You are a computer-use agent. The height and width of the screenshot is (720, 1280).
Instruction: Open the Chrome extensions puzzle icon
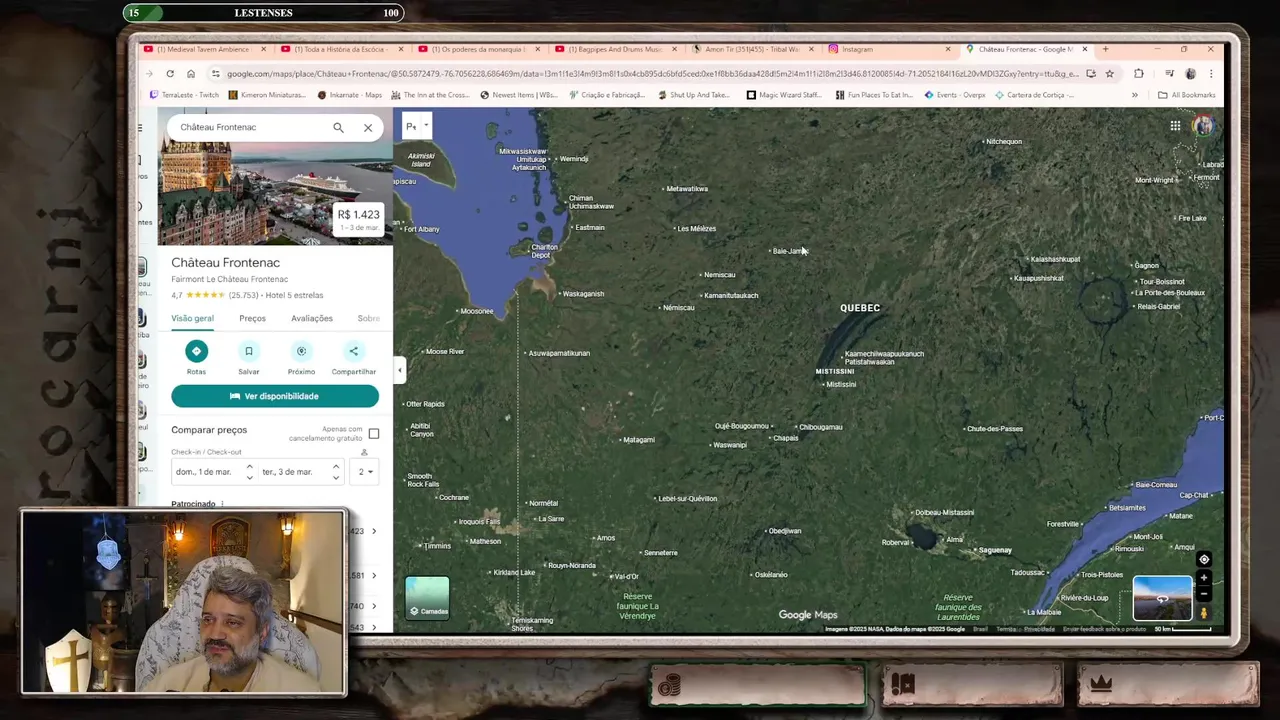pos(1138,74)
